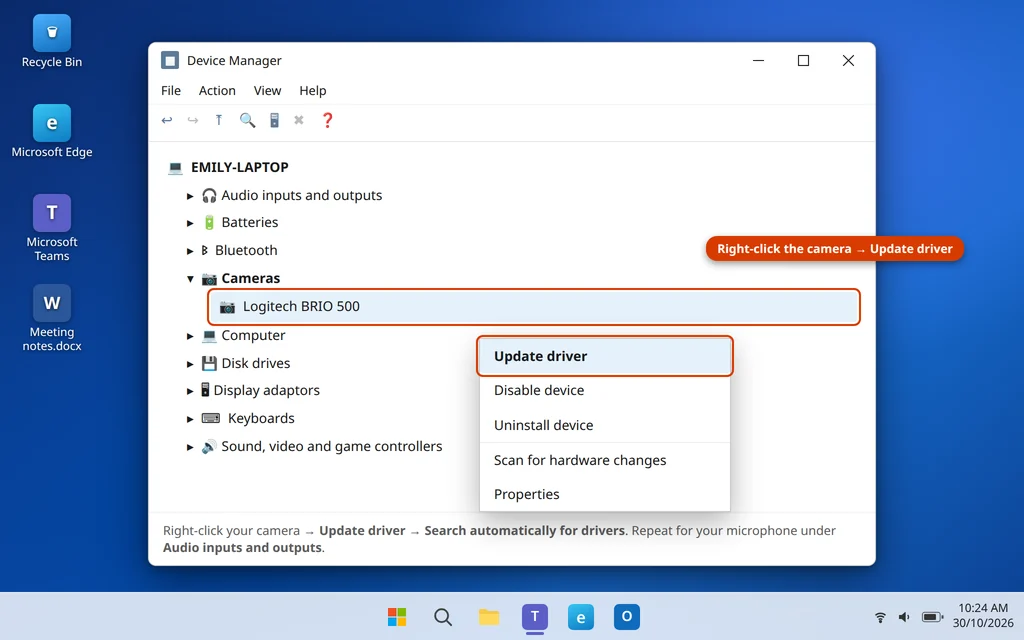Click the magnifier scan toolbar icon
This screenshot has height=640, width=1024.
(247, 120)
